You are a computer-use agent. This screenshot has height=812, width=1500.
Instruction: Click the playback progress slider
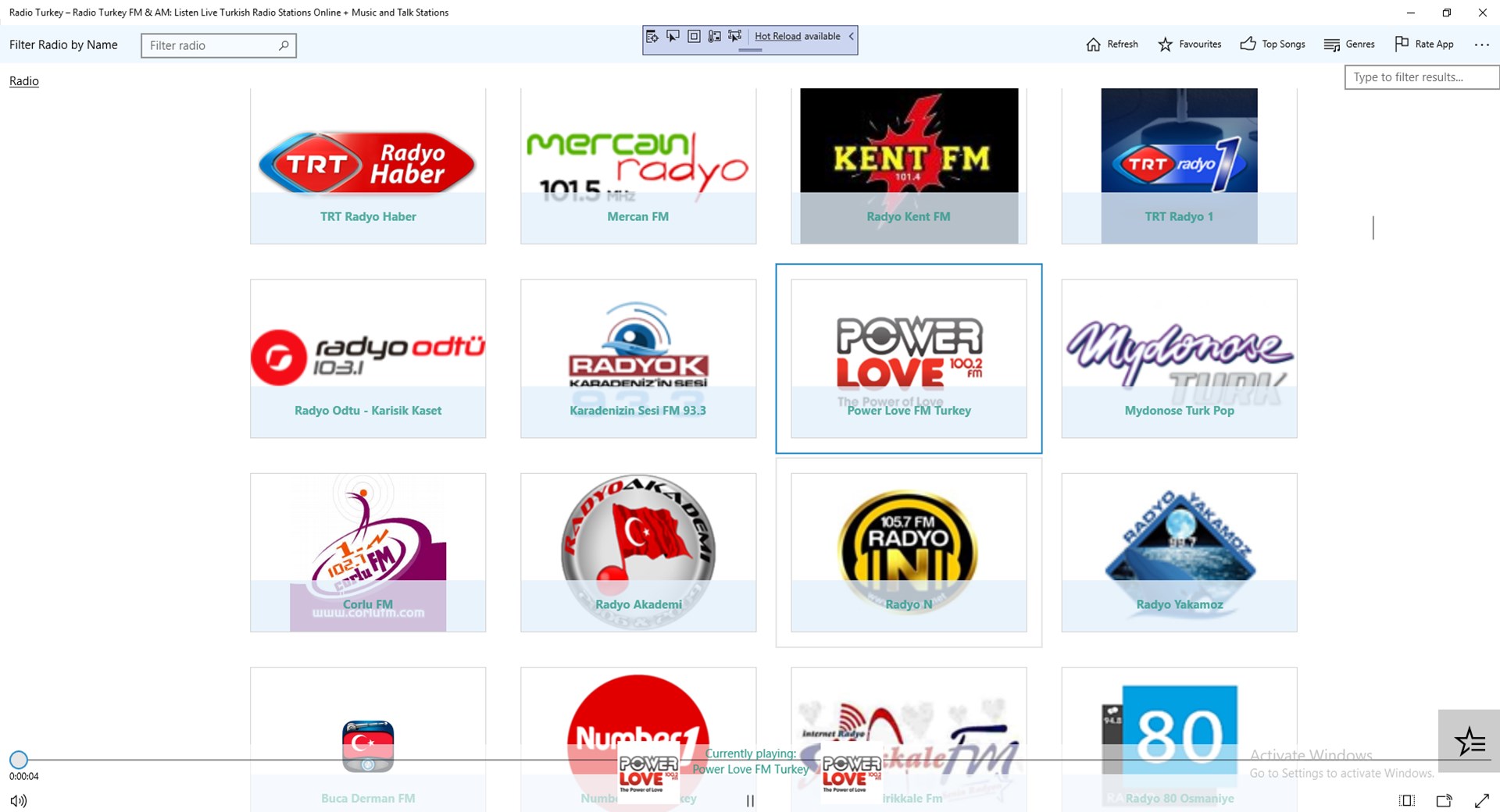click(x=18, y=759)
